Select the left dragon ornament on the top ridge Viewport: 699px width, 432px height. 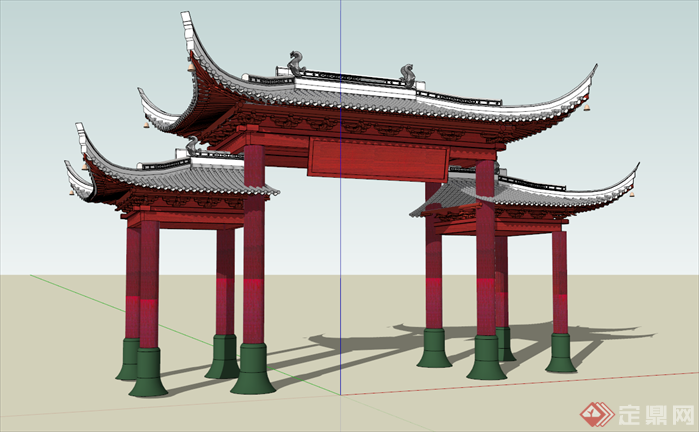(296, 63)
